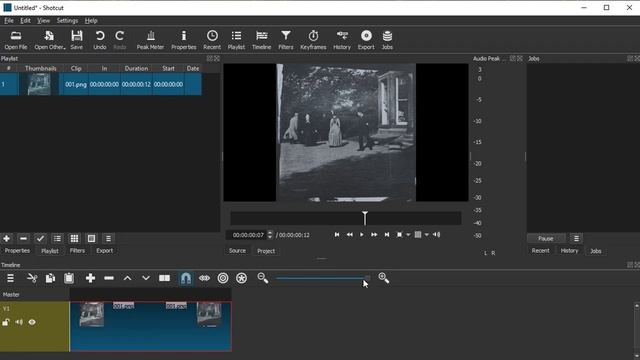The height and width of the screenshot is (360, 640).
Task: Open the File menu
Action: (x=9, y=20)
